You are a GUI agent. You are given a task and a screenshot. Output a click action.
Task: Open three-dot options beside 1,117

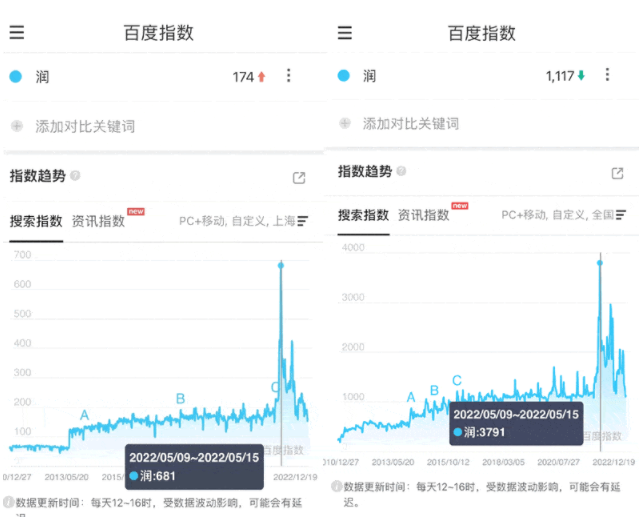(607, 75)
